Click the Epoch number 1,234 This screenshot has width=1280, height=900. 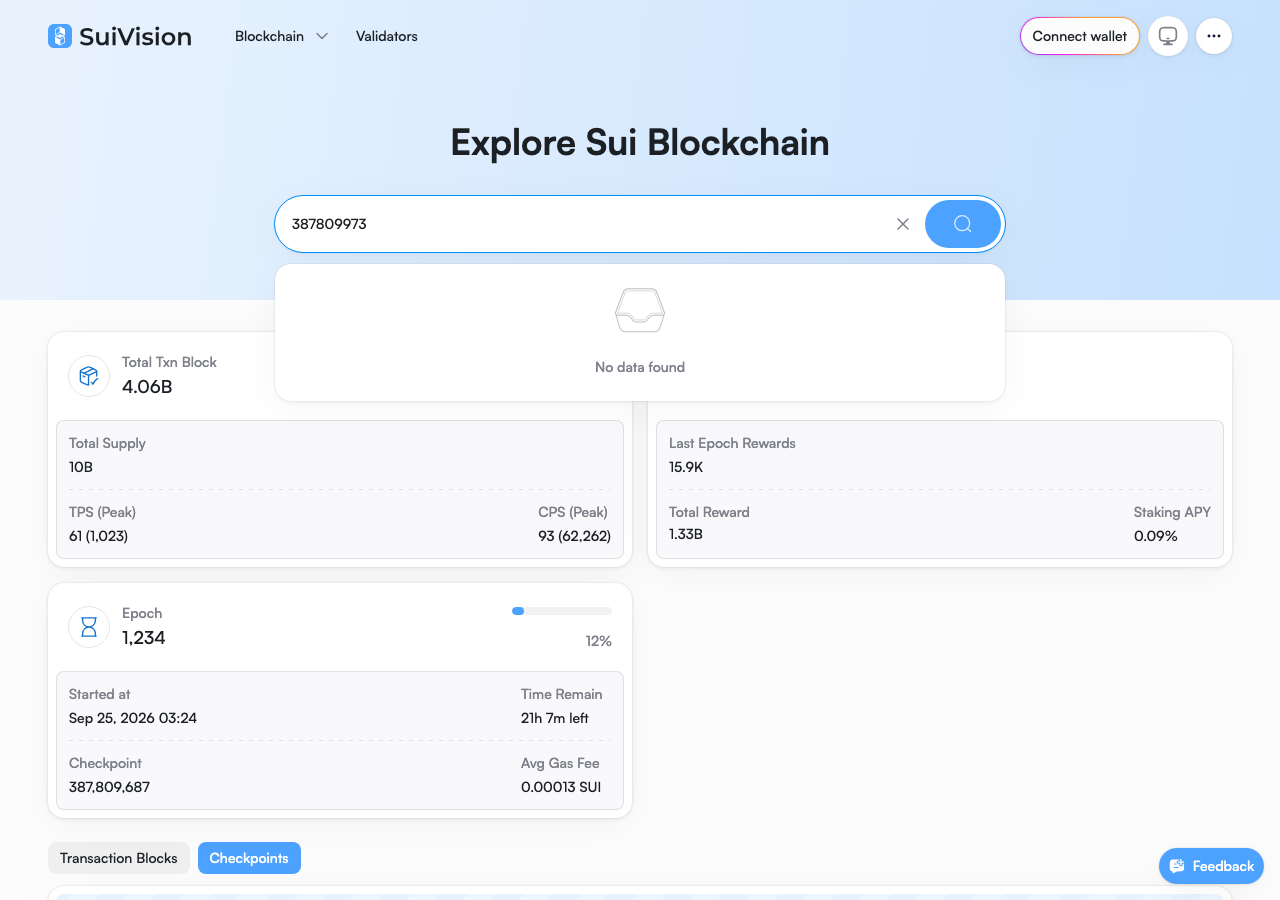[144, 638]
